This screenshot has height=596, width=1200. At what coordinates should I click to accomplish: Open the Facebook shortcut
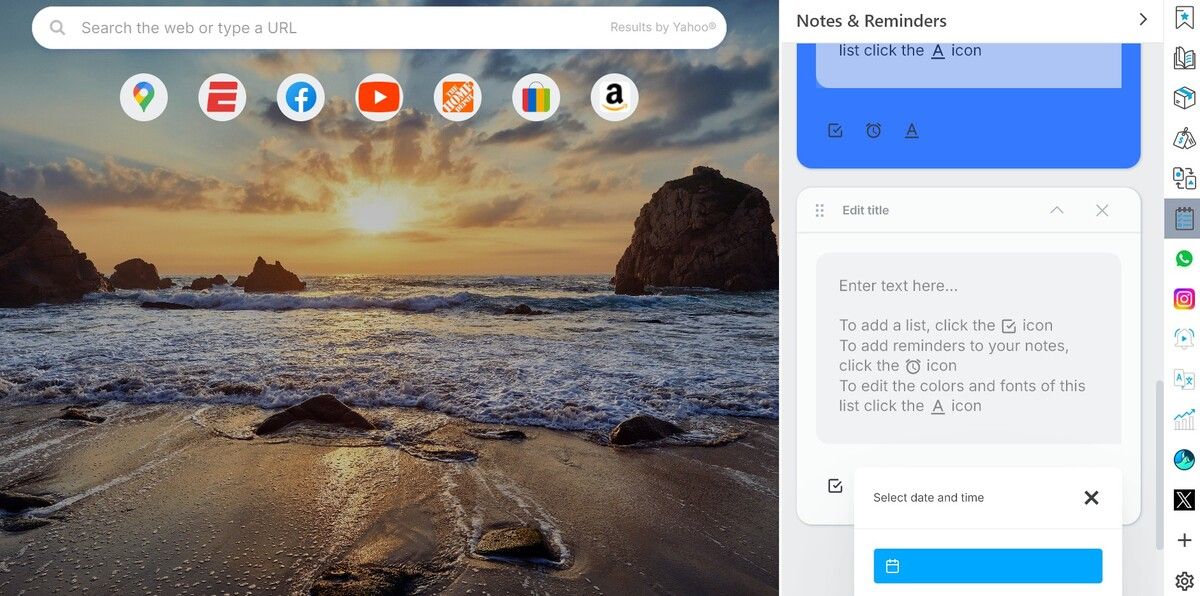coord(300,98)
